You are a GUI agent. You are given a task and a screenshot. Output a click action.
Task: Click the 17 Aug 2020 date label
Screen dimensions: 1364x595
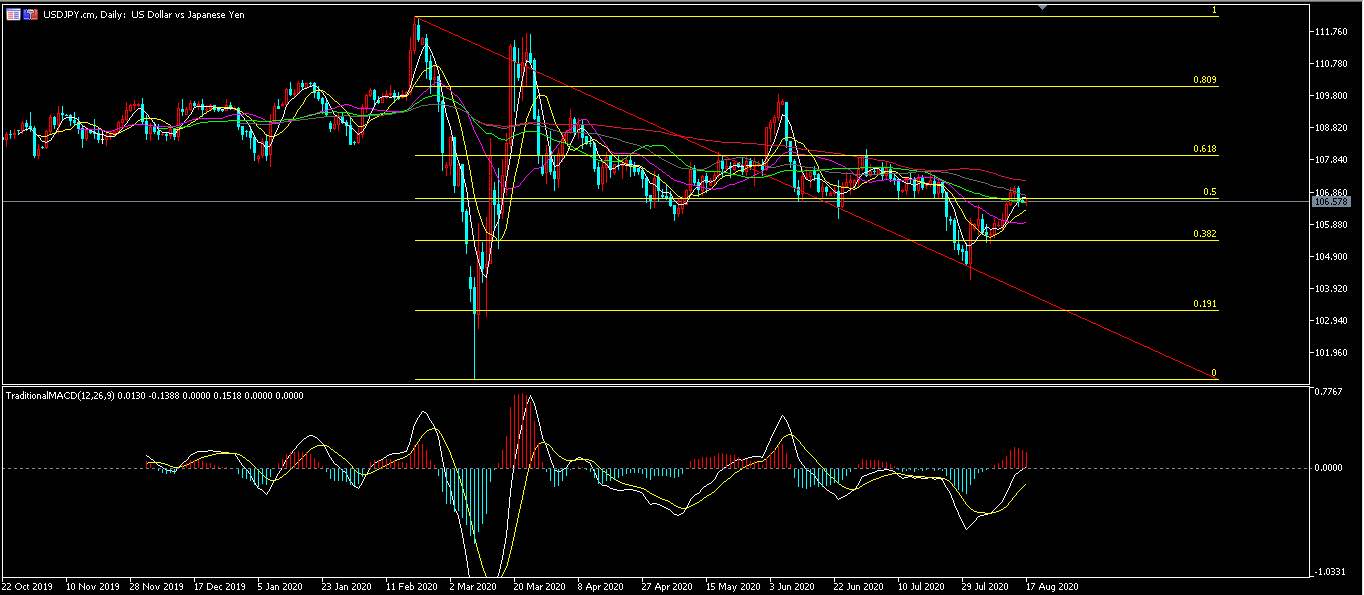1052,586
